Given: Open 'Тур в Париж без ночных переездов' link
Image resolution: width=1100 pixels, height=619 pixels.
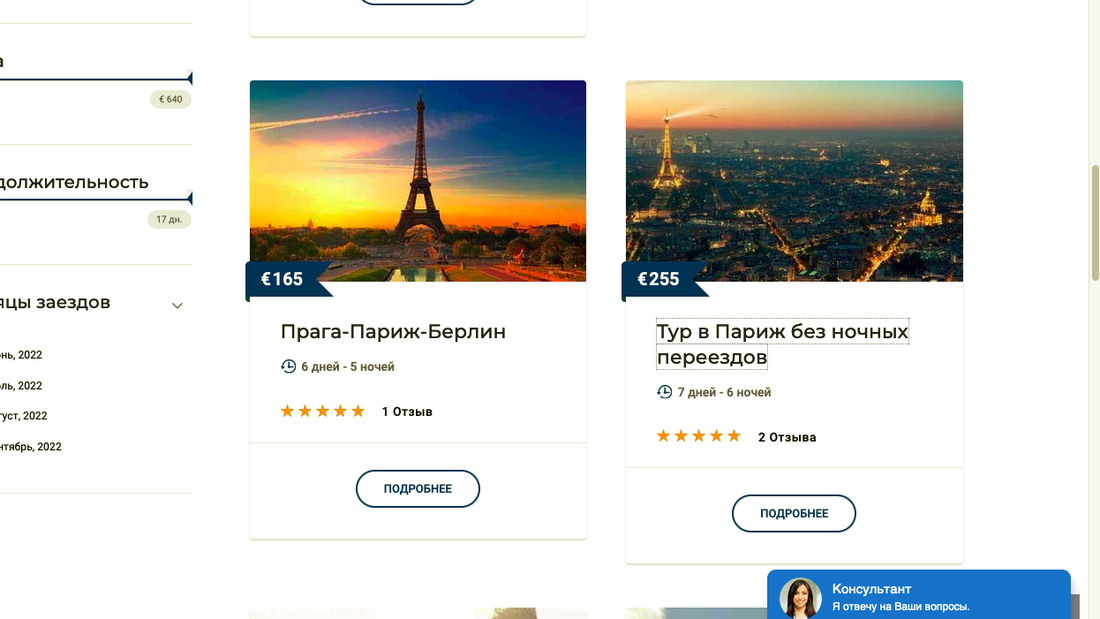Looking at the screenshot, I should coord(782,344).
